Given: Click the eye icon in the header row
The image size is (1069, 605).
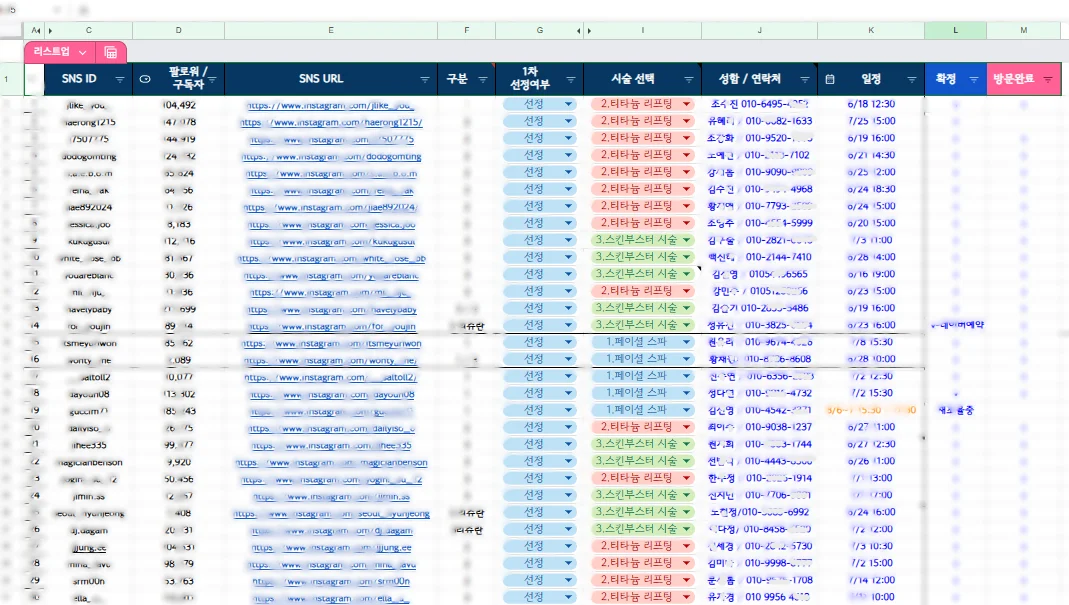Looking at the screenshot, I should coord(145,79).
